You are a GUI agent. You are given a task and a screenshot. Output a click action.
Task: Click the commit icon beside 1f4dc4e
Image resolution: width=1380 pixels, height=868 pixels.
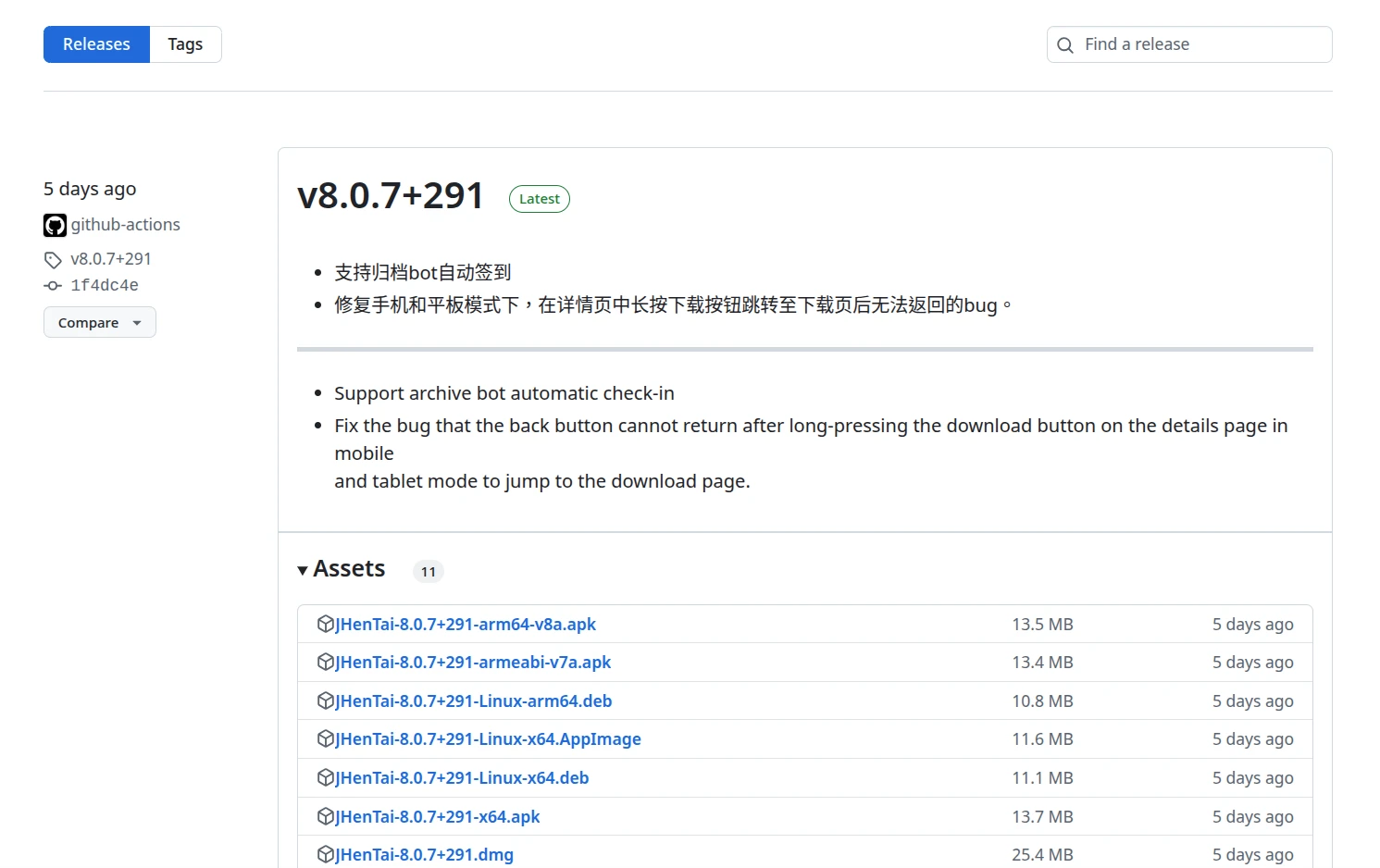click(x=53, y=286)
